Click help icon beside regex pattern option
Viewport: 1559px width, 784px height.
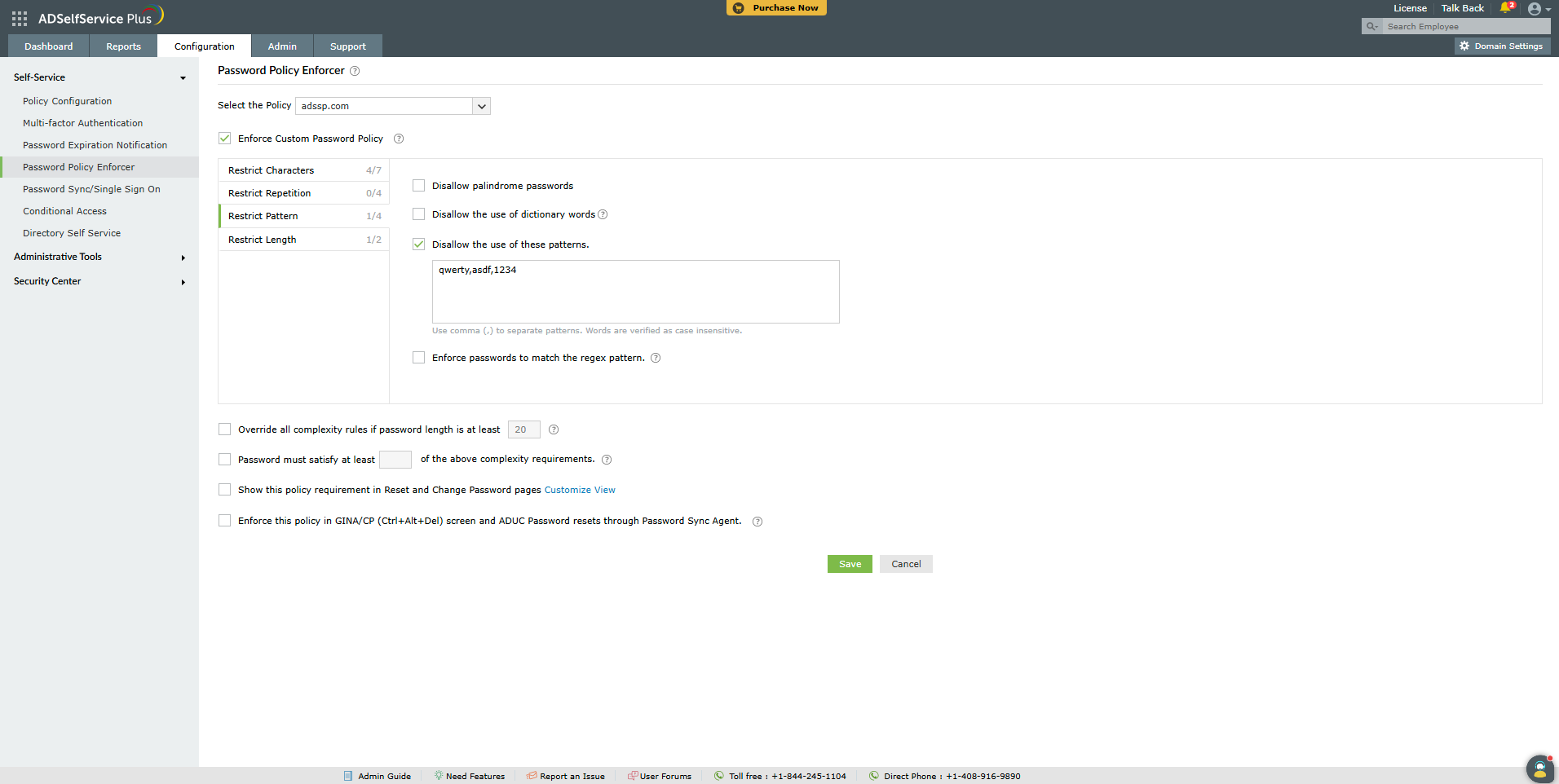coord(656,359)
